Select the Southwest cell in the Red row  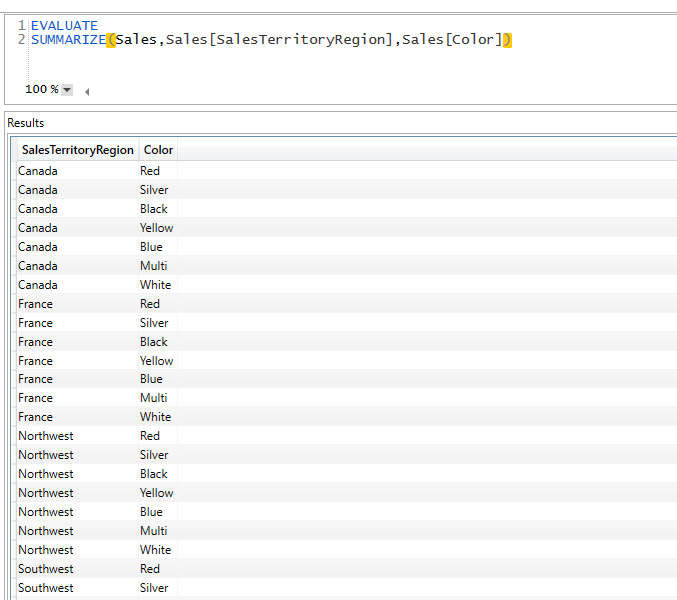point(78,569)
